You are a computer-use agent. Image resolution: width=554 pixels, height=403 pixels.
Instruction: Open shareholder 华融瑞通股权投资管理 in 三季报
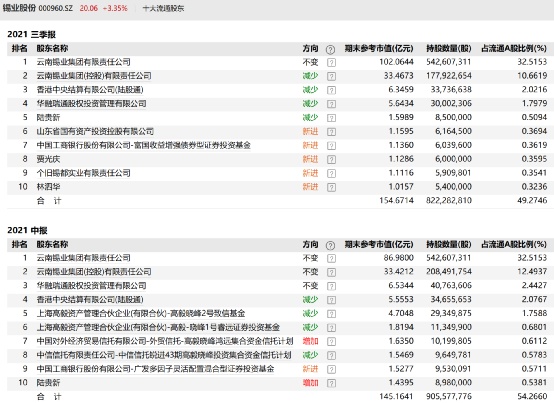point(92,104)
